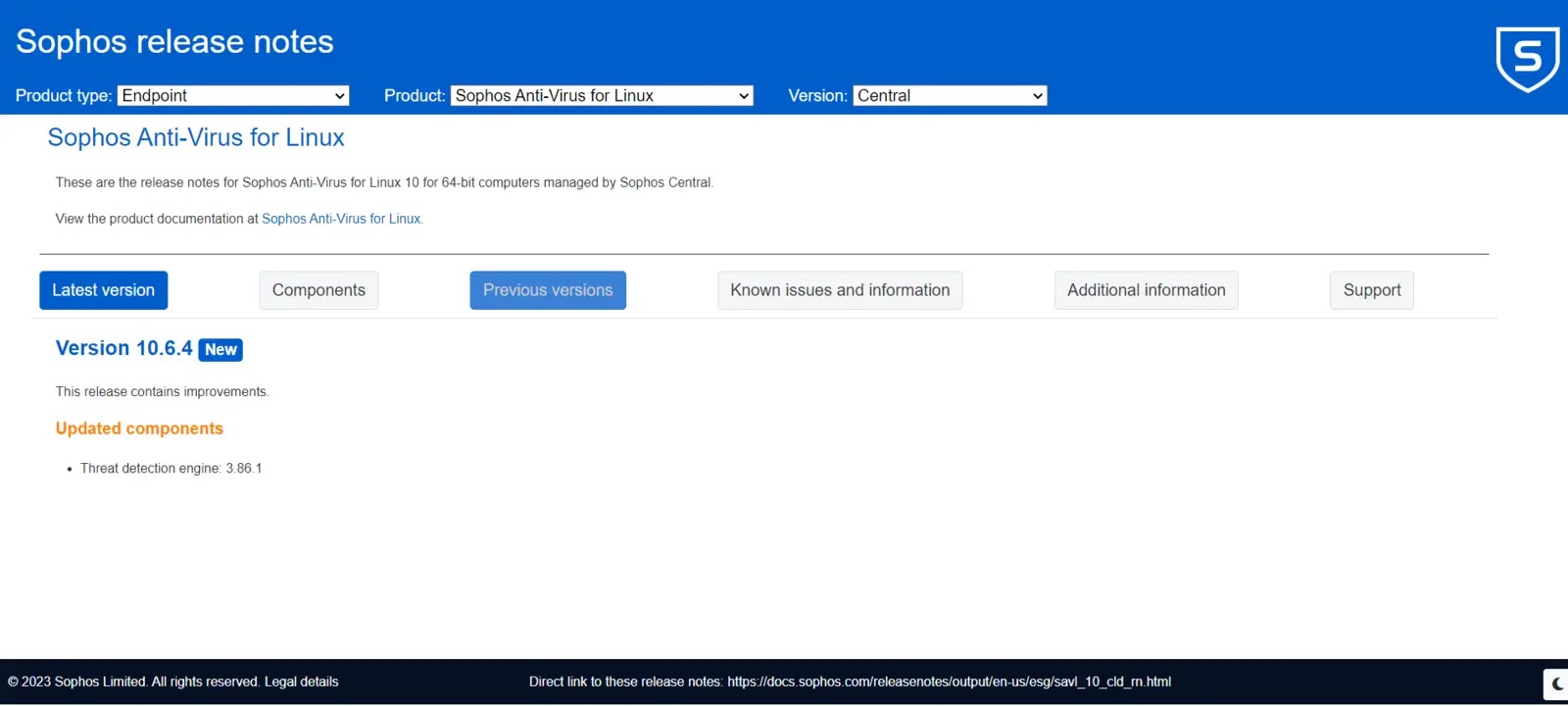Open the Additional information tab
The image size is (1568, 706).
click(x=1146, y=290)
